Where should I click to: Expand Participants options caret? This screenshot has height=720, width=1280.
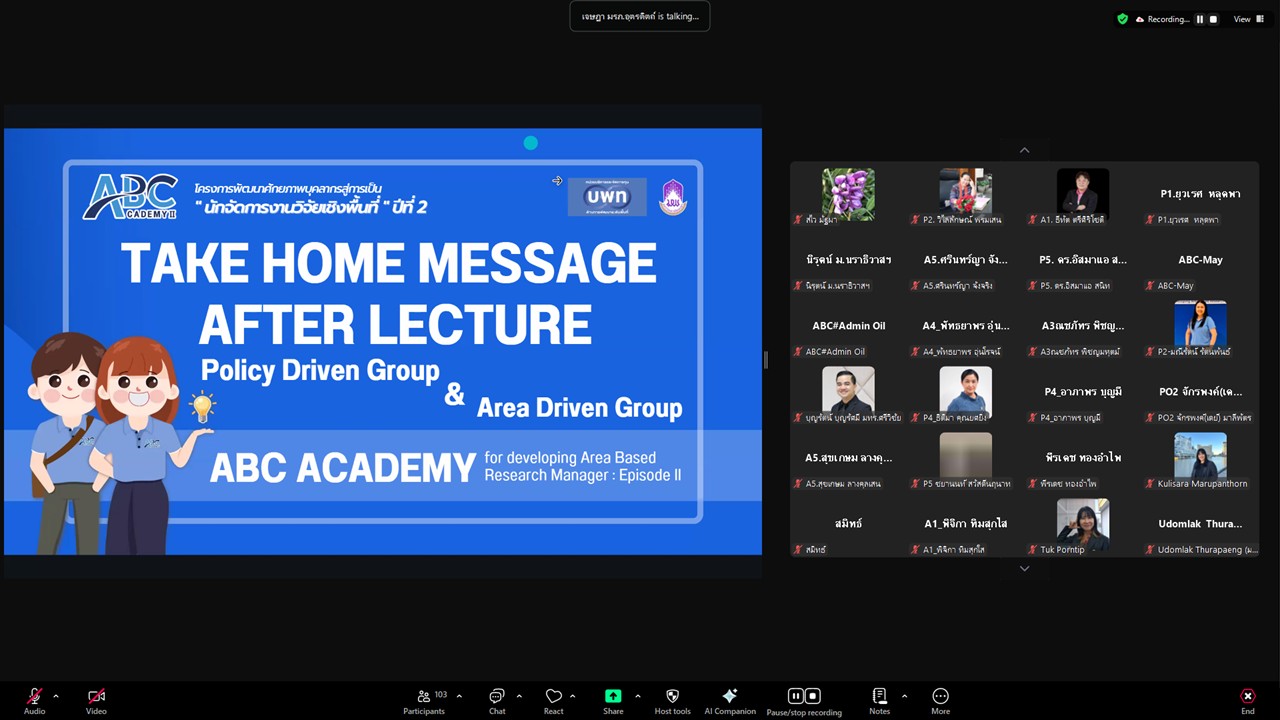click(459, 696)
